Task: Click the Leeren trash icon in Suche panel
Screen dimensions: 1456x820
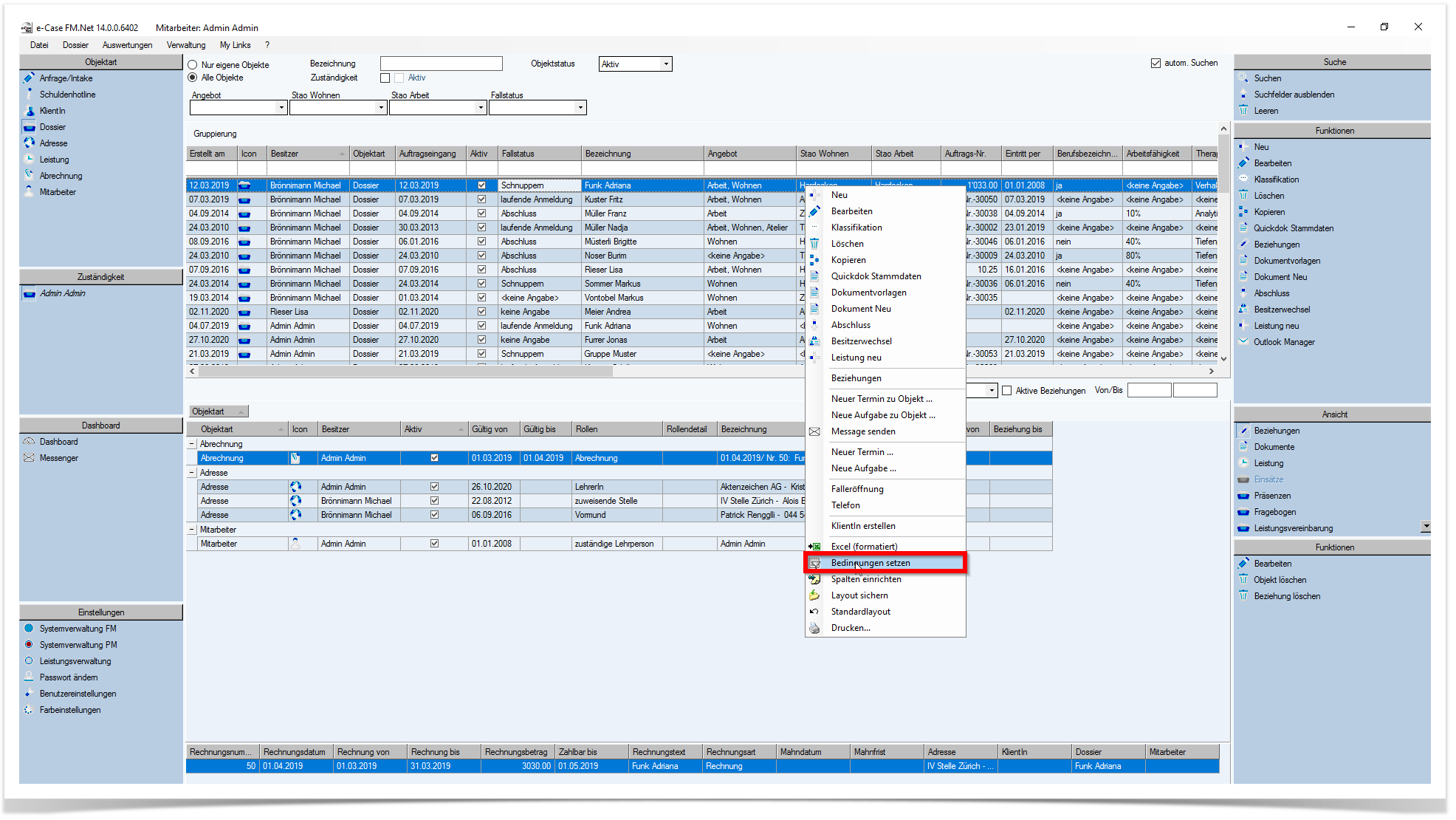Action: pyautogui.click(x=1243, y=110)
